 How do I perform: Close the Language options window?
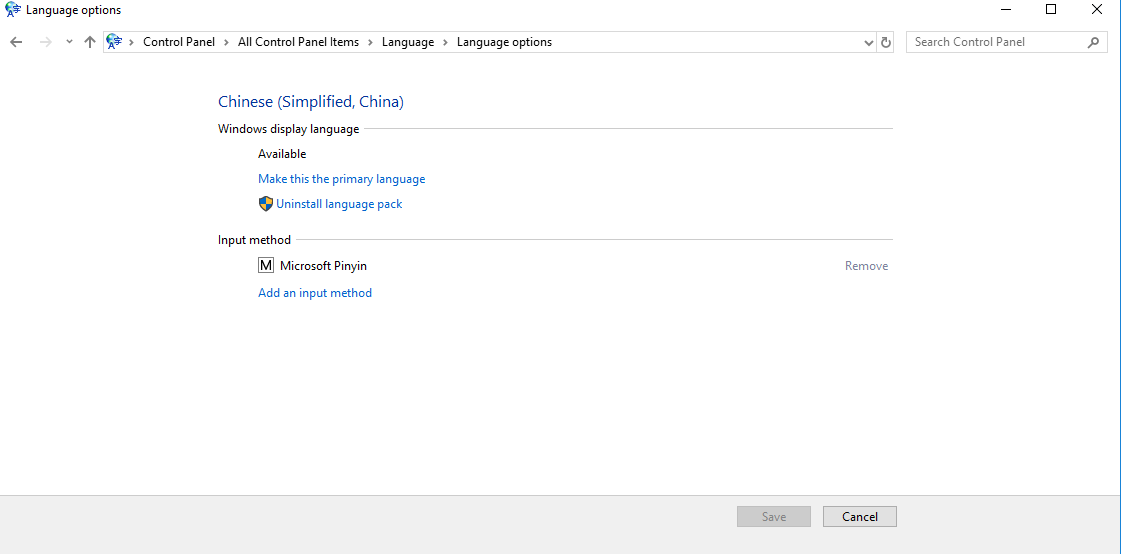click(1097, 10)
